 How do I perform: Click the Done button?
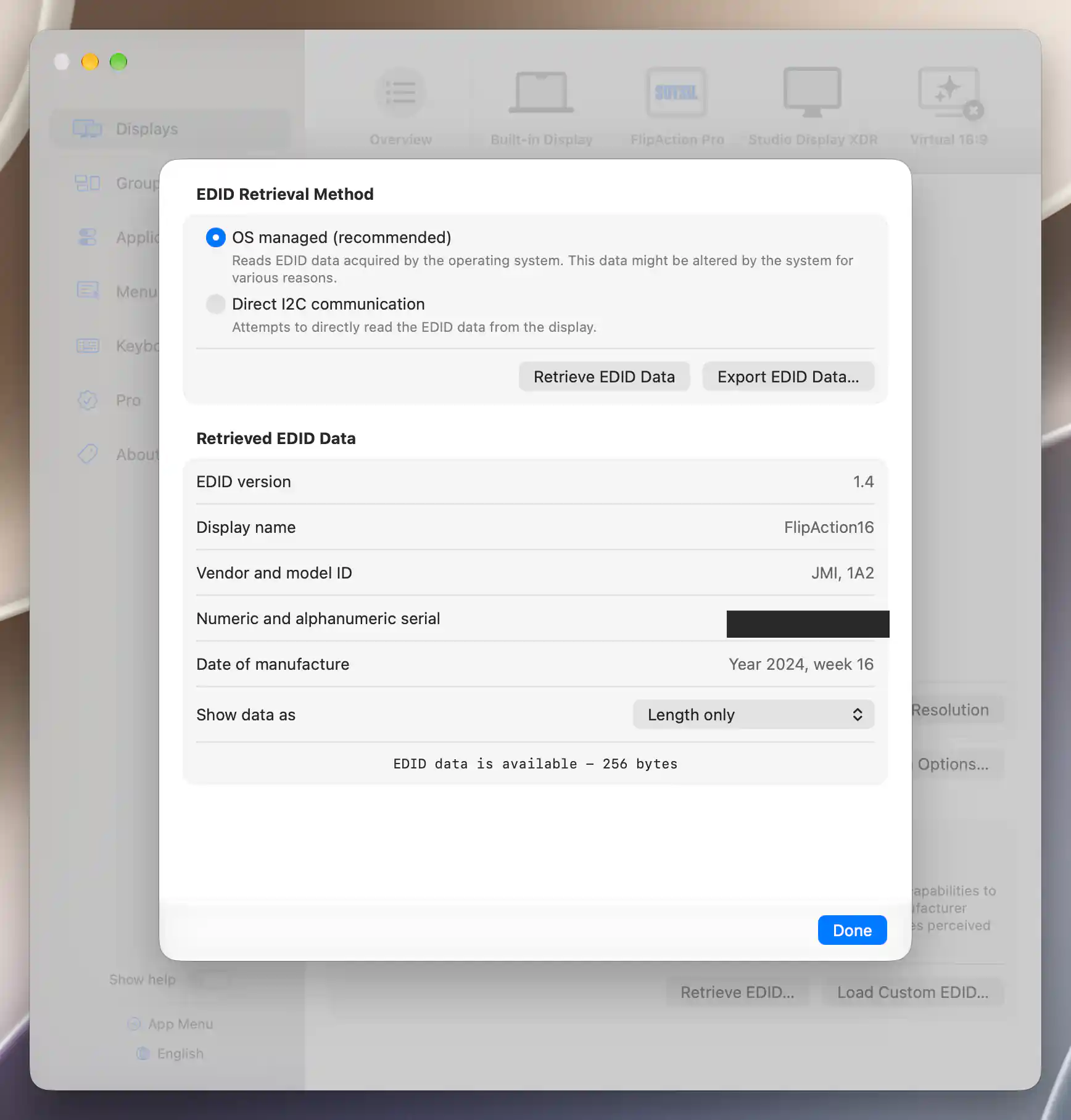click(852, 931)
